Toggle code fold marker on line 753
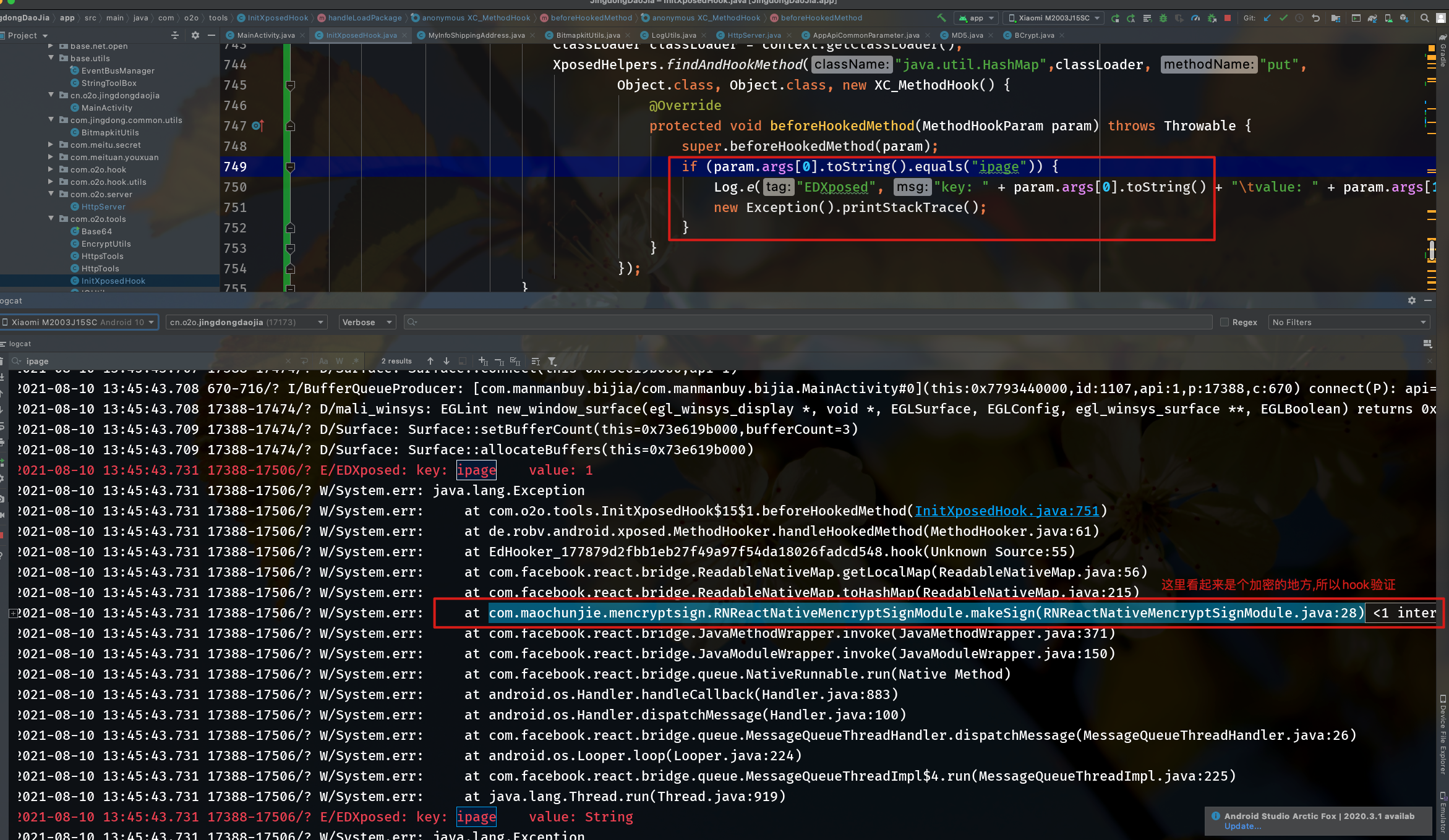 click(290, 248)
